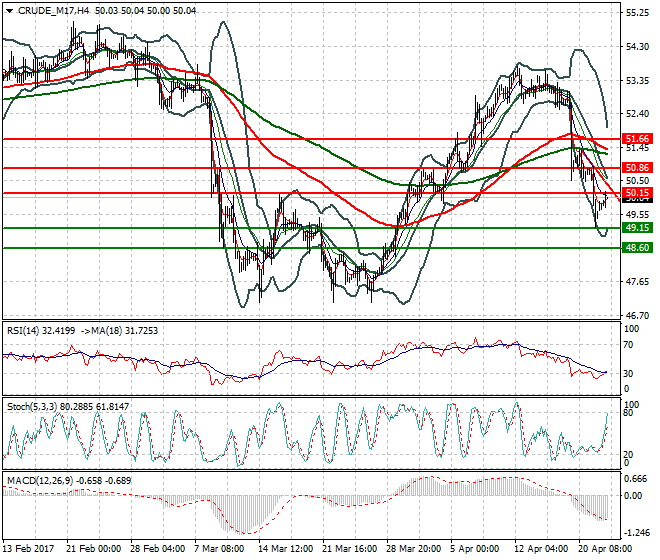660x560 pixels.
Task: Click the 48.60 green support level label
Action: click(637, 248)
